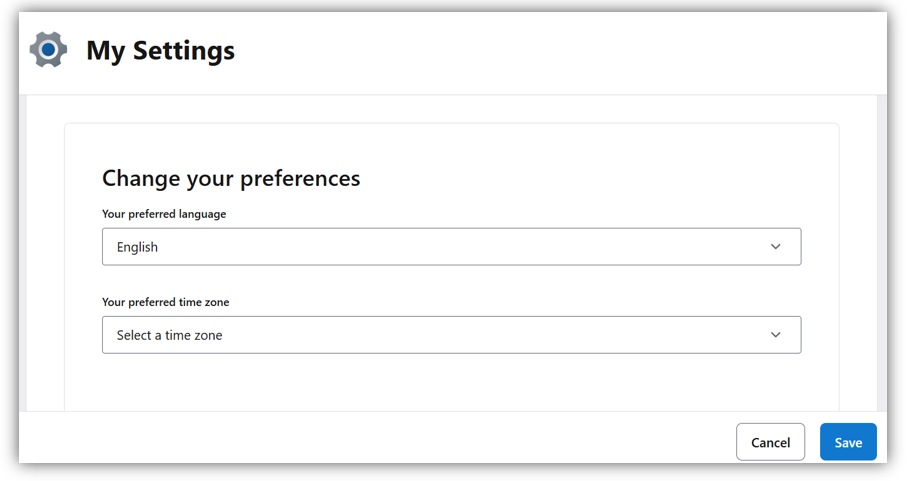Image resolution: width=916 pixels, height=481 pixels.
Task: Click the "Your preferred language" label
Action: pos(164,214)
